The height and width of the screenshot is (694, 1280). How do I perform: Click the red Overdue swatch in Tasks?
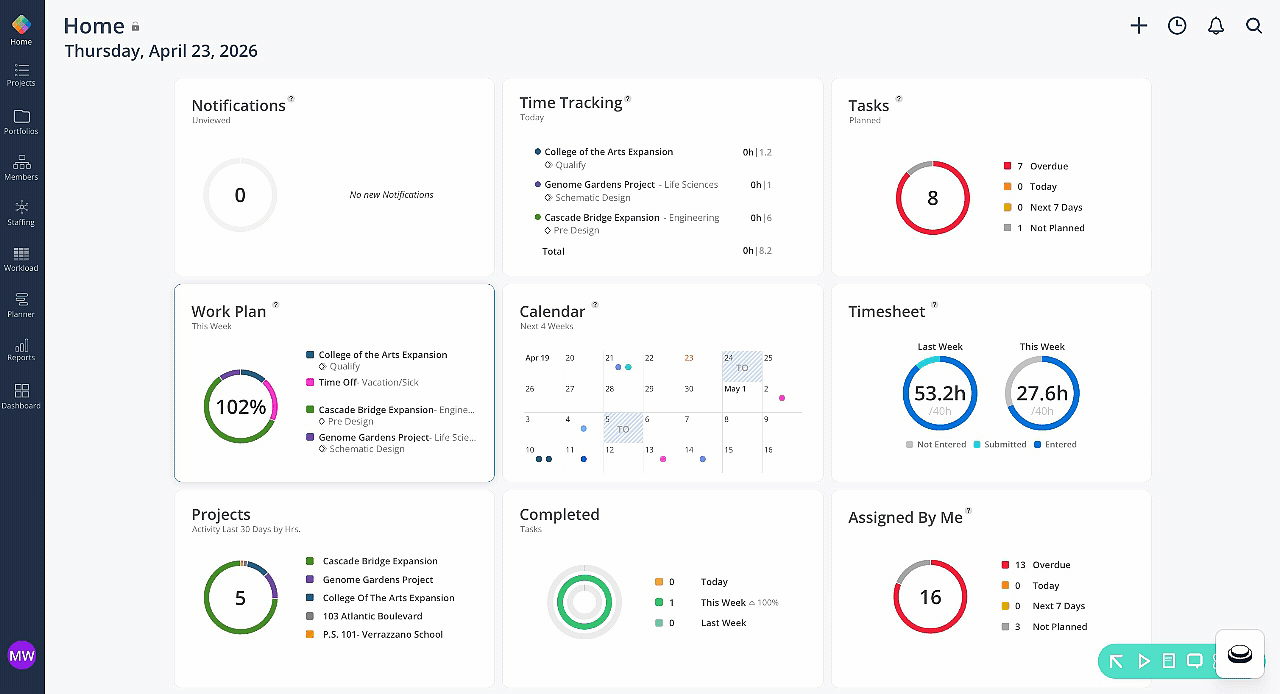click(x=1007, y=166)
